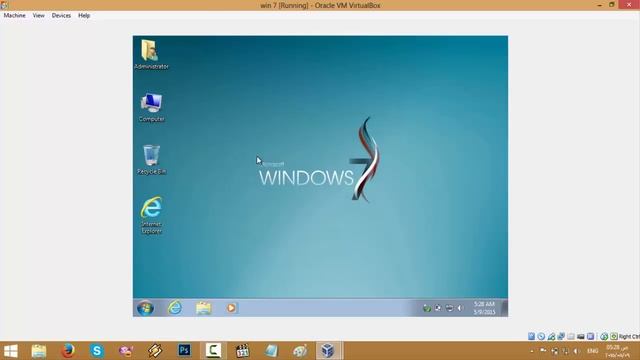Launch Photoshop from host taskbar
The width and height of the screenshot is (640, 360).
[x=184, y=350]
